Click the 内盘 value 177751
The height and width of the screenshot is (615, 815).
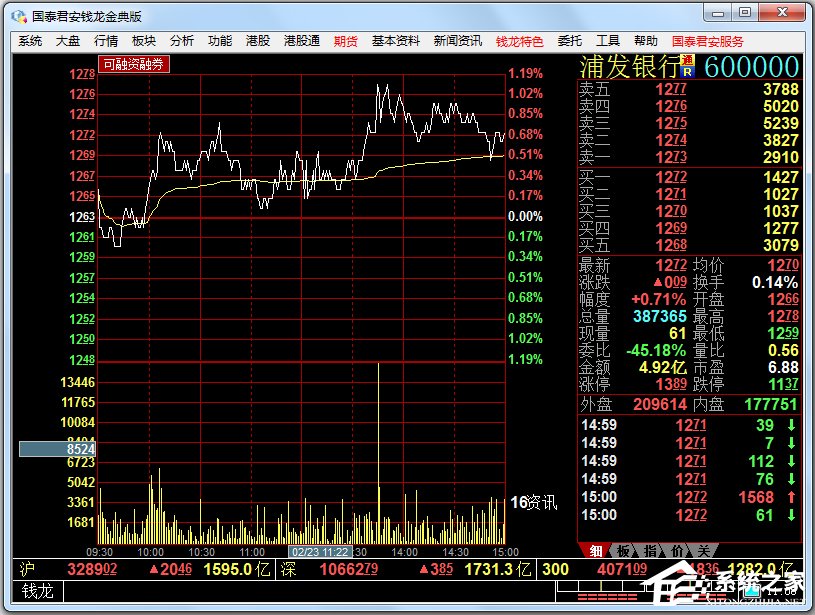click(771, 404)
